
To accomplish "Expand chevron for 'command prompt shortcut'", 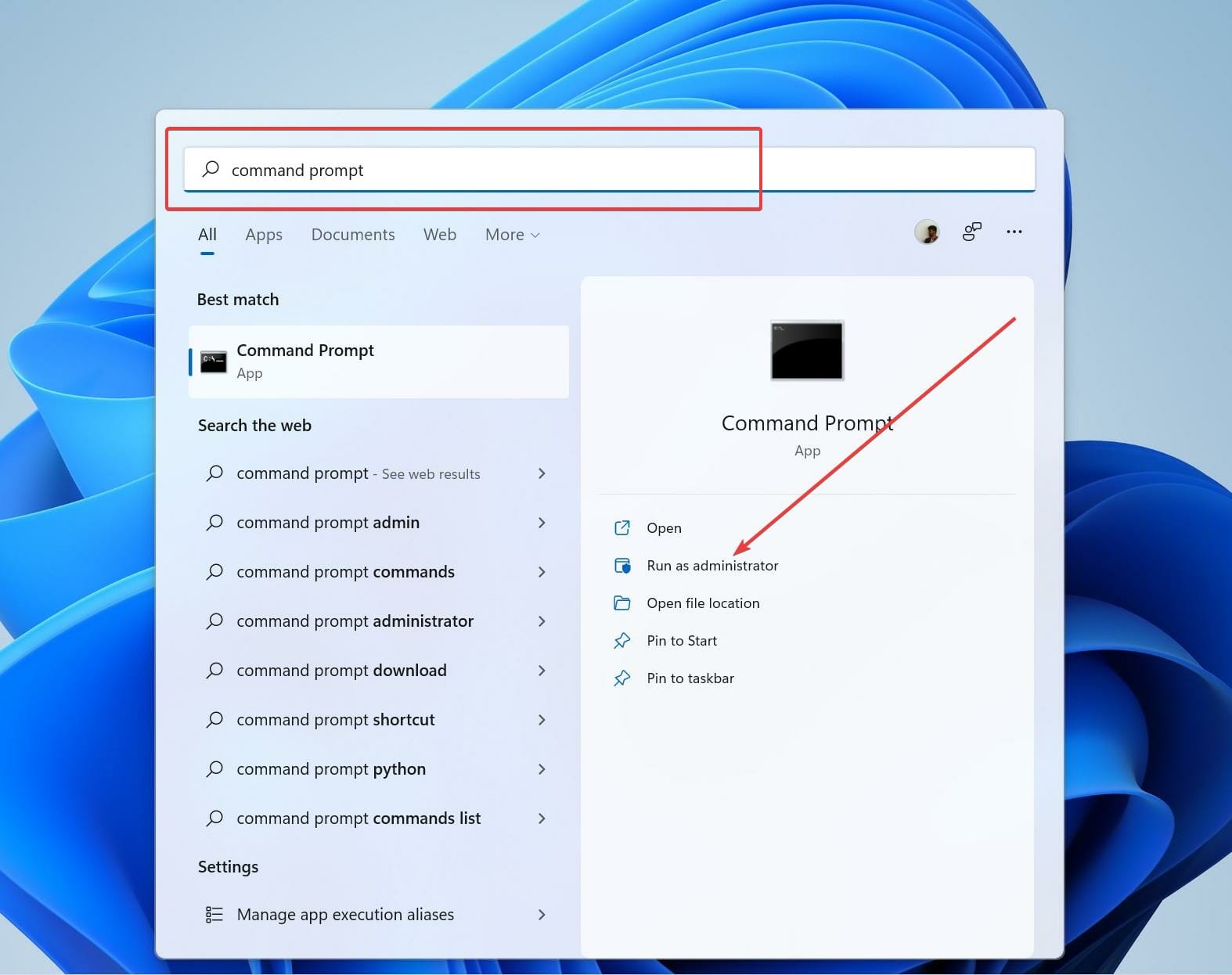I will point(542,720).
